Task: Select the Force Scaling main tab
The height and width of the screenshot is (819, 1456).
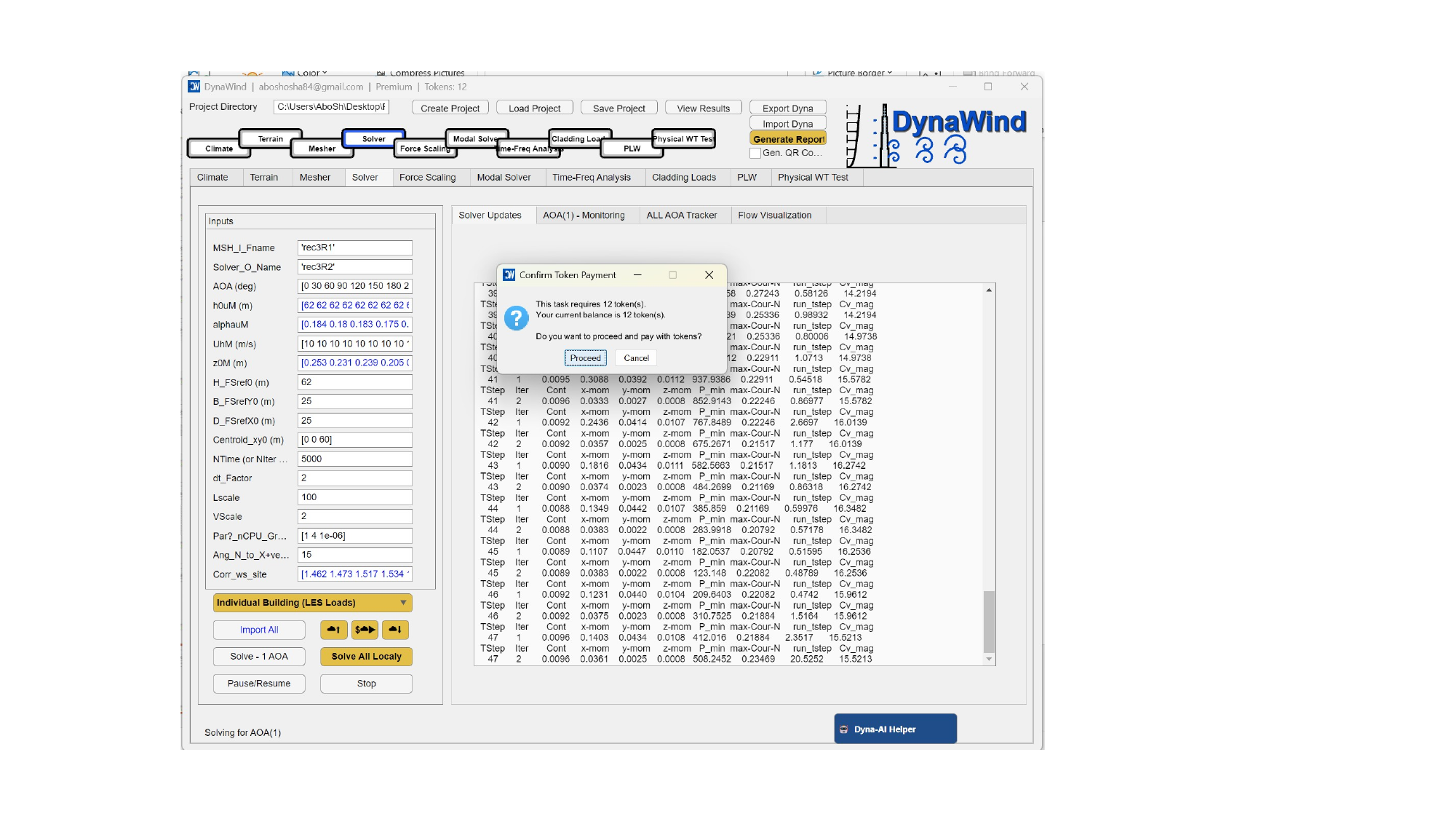Action: [x=427, y=178]
